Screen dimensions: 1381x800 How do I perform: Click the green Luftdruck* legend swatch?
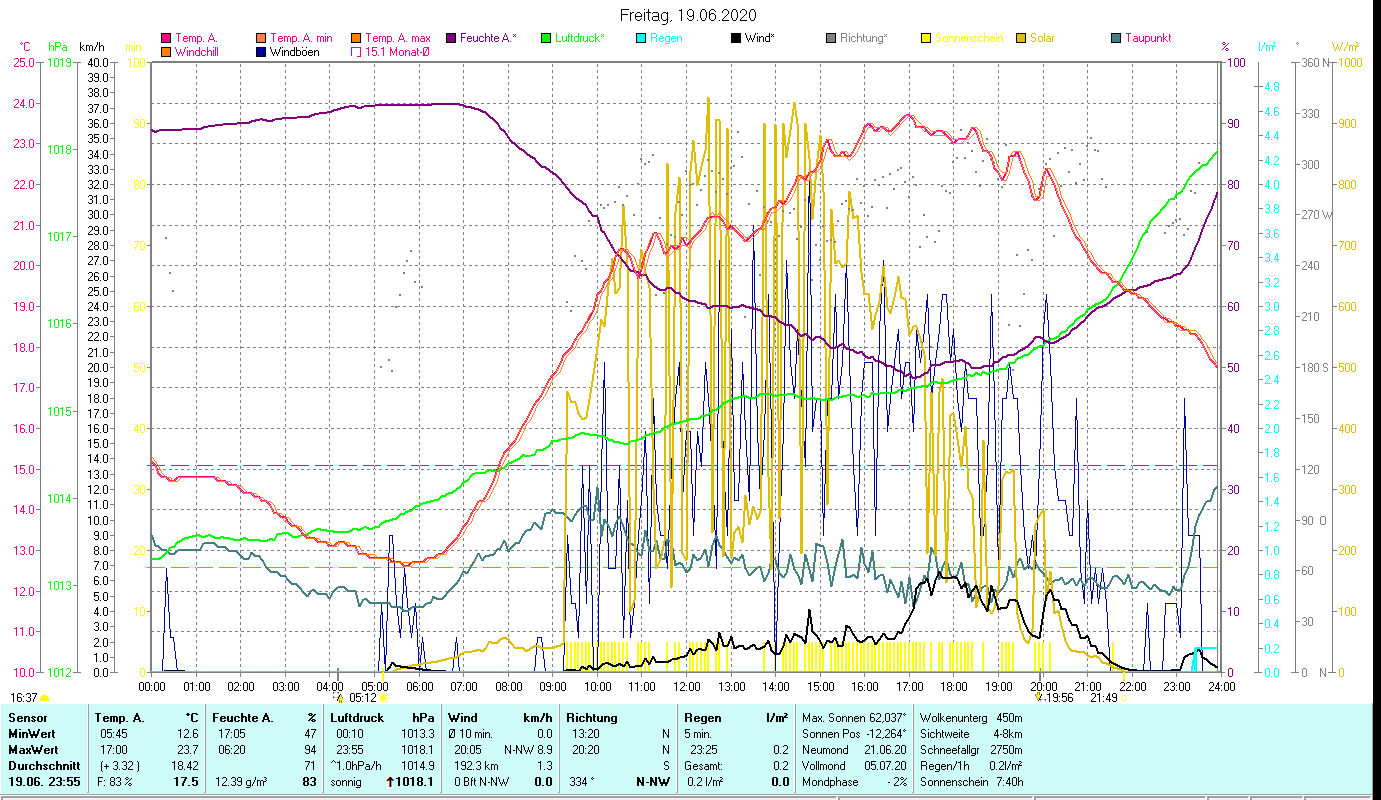point(545,38)
